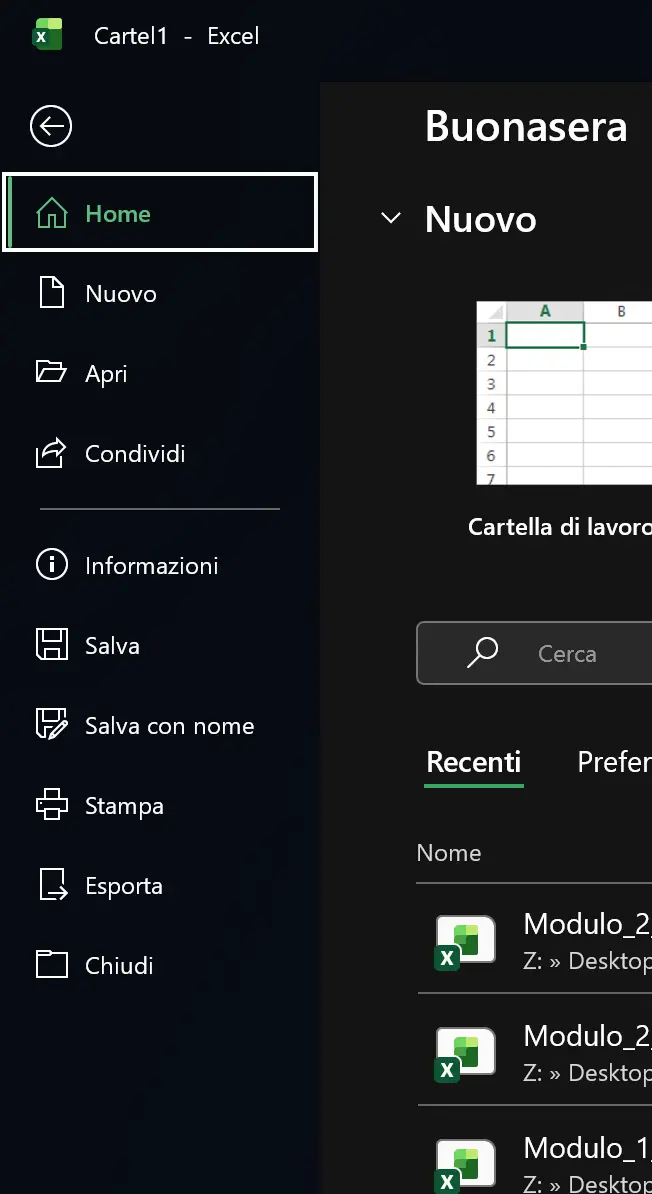The height and width of the screenshot is (1194, 652).
Task: Switch to the Recenti tab
Action: click(473, 762)
